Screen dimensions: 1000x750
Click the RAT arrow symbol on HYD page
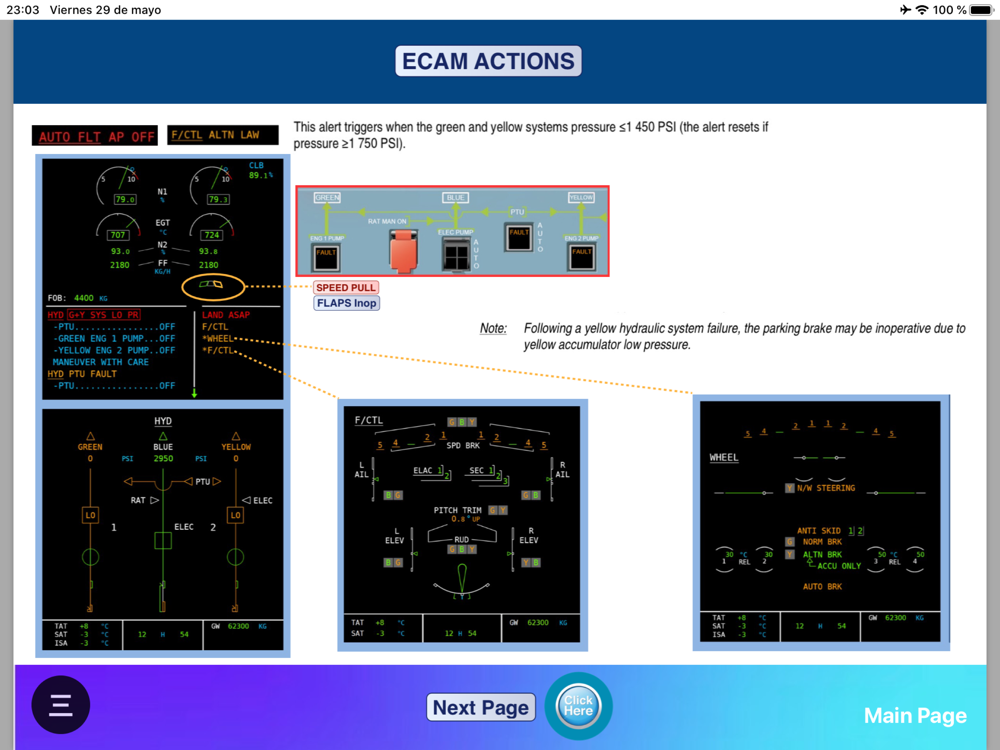154,501
